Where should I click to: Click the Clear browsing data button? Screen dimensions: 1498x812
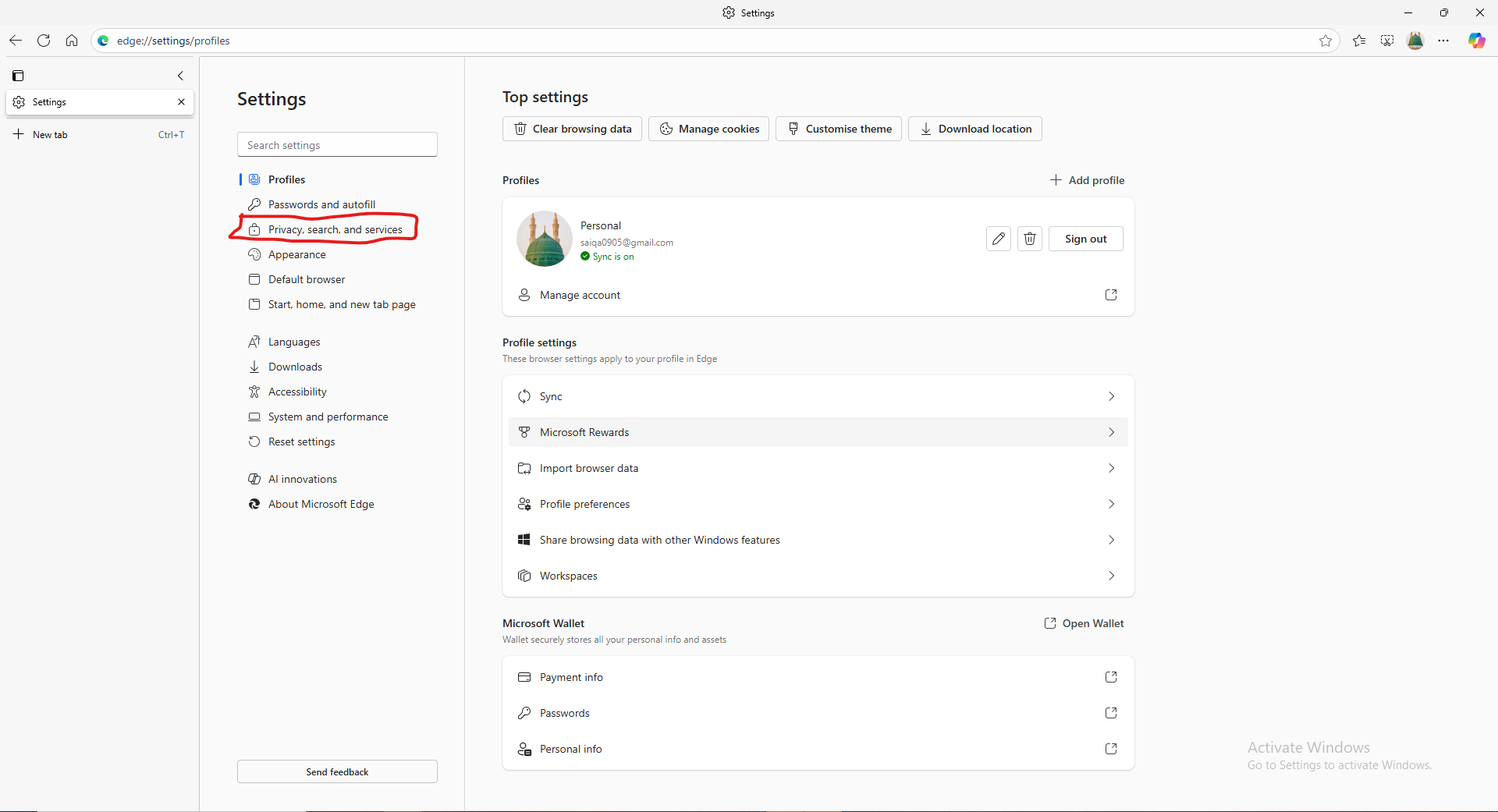(x=572, y=129)
